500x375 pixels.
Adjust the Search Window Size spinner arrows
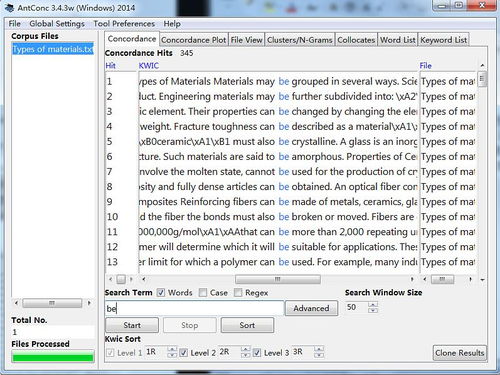[x=373, y=307]
